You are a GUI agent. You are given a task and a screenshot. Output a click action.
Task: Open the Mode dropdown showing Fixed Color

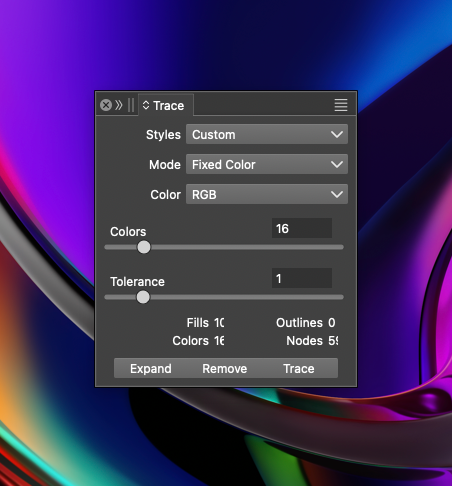point(267,164)
